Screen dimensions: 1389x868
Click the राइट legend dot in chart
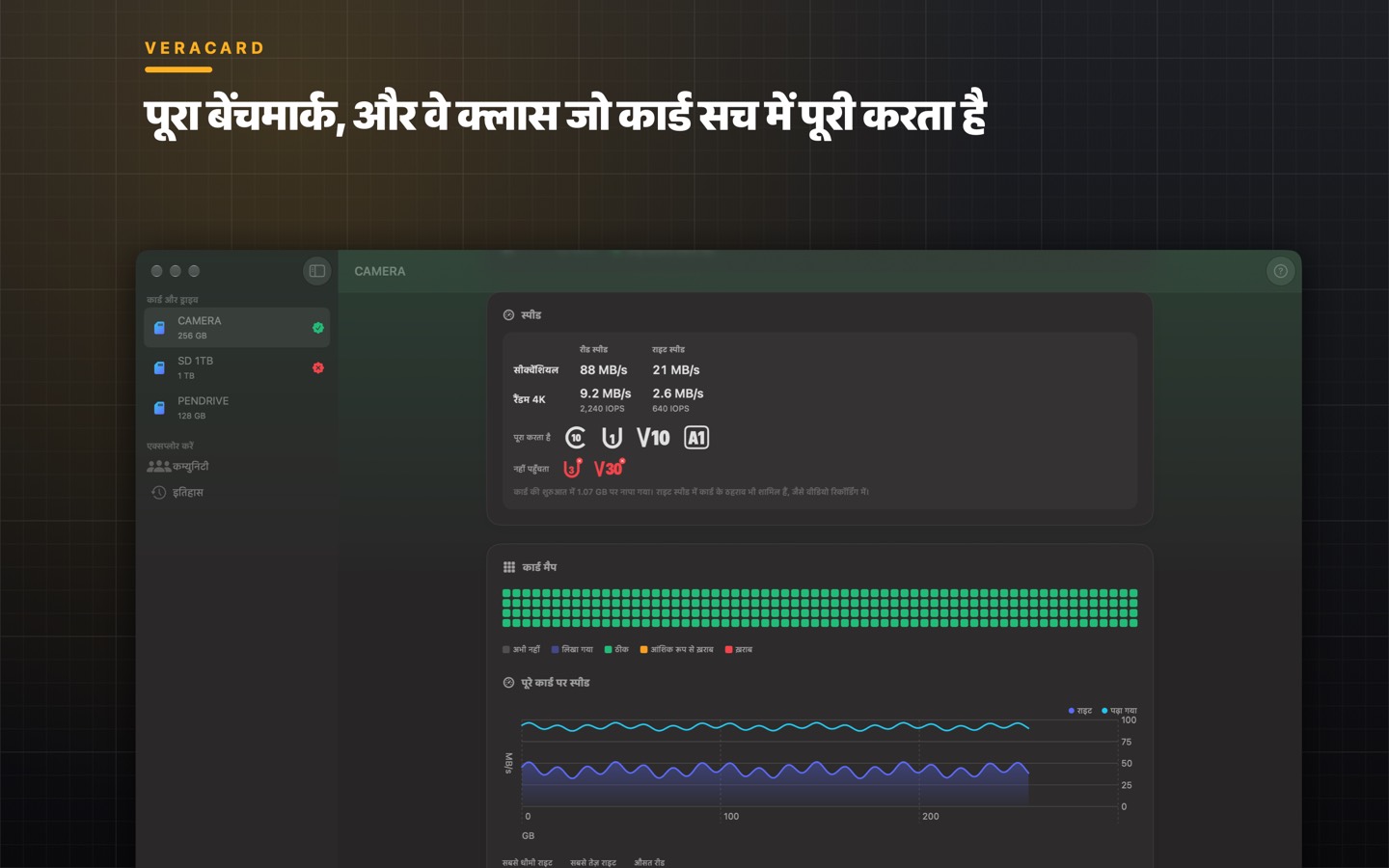(1071, 711)
